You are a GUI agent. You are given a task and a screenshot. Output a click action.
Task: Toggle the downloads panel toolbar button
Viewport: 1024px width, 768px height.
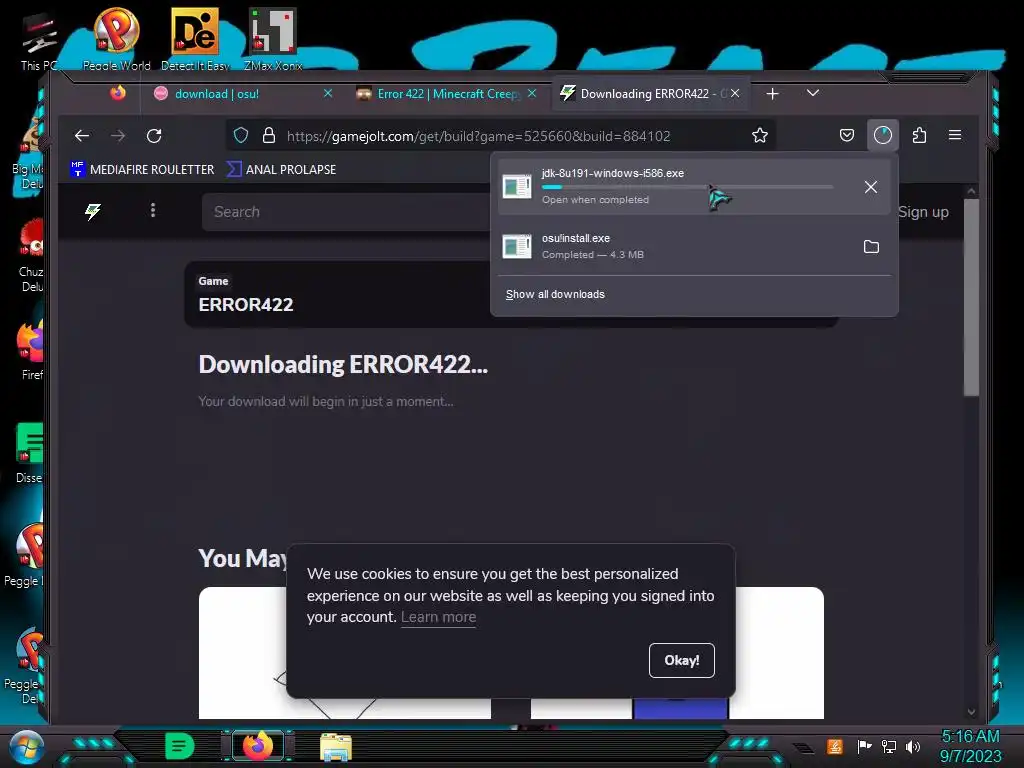[882, 136]
